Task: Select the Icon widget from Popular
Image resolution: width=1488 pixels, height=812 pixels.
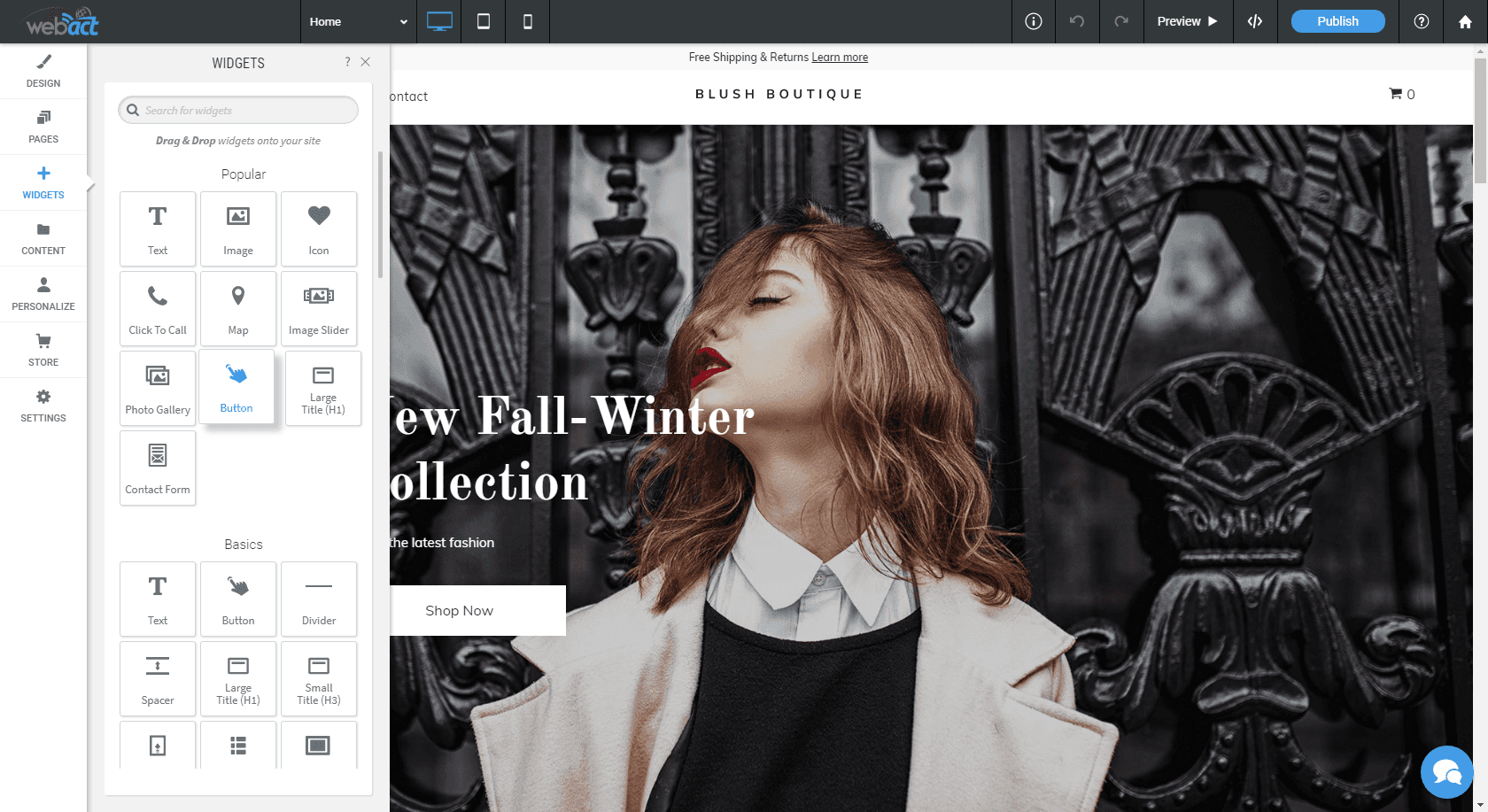Action: pos(318,228)
